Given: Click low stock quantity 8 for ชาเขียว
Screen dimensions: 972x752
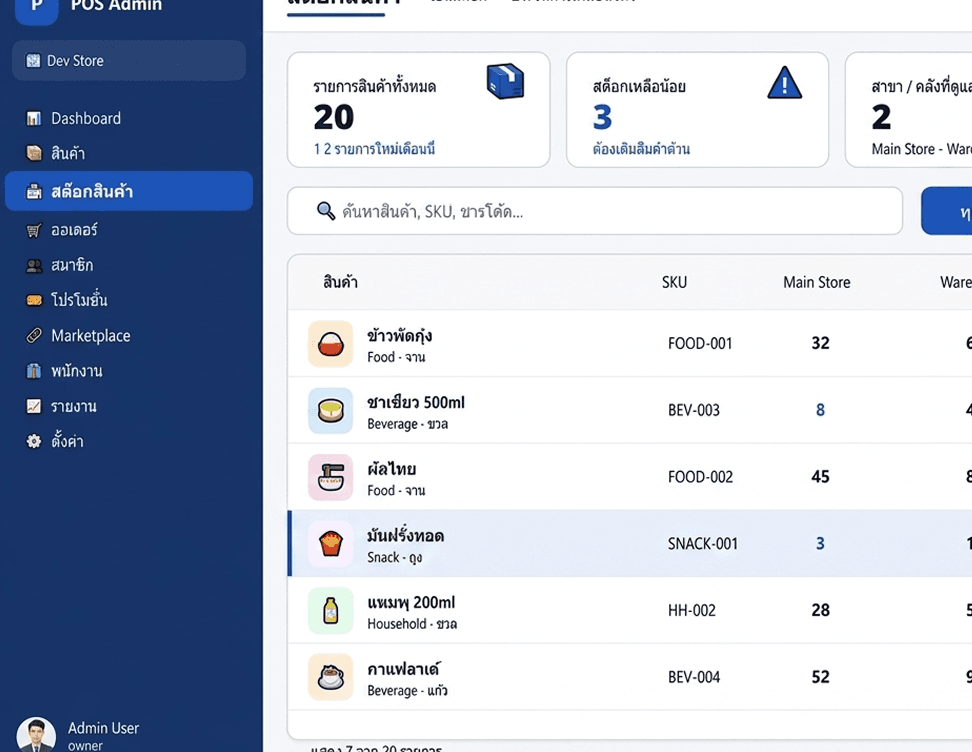Looking at the screenshot, I should tap(820, 410).
